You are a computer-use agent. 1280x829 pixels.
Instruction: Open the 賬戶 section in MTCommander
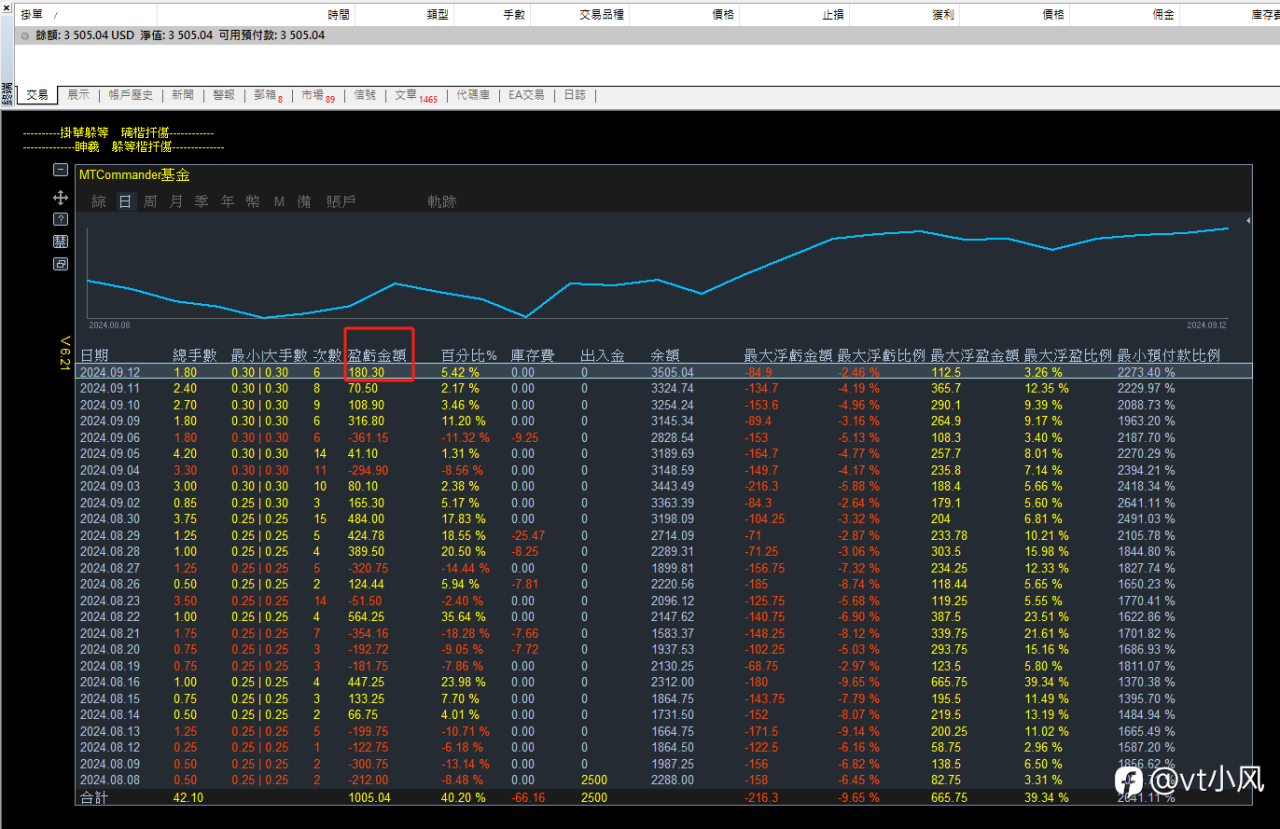click(340, 201)
